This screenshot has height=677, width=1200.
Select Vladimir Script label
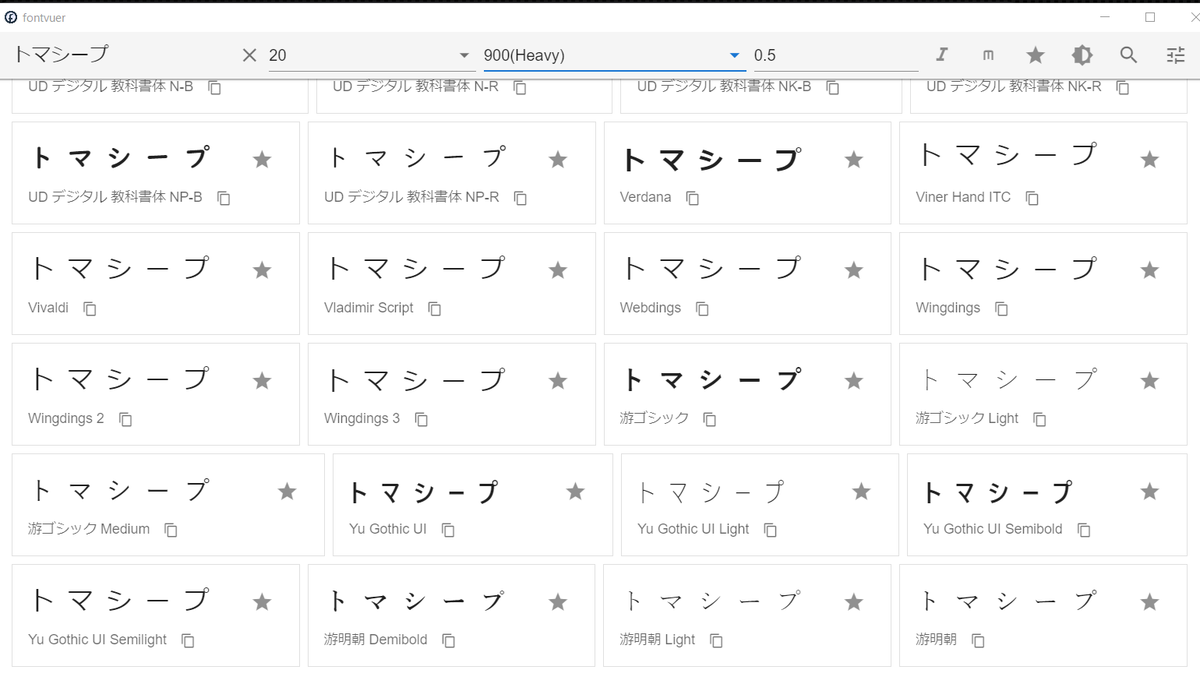(x=369, y=308)
